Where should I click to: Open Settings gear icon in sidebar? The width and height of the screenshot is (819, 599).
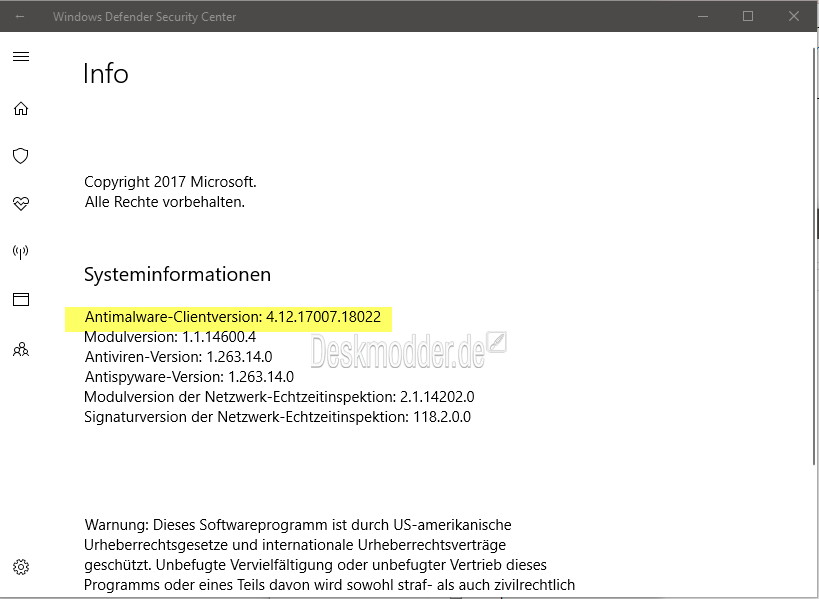click(21, 567)
